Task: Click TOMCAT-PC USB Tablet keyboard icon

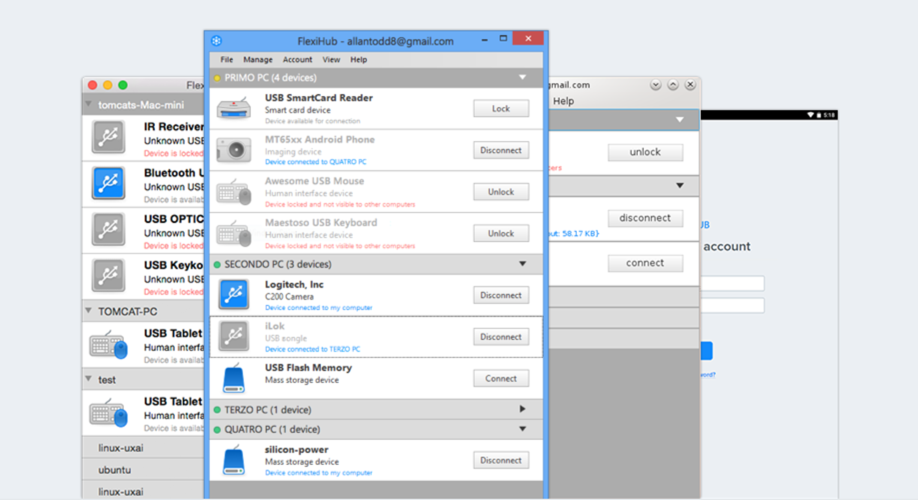Action: tap(108, 345)
